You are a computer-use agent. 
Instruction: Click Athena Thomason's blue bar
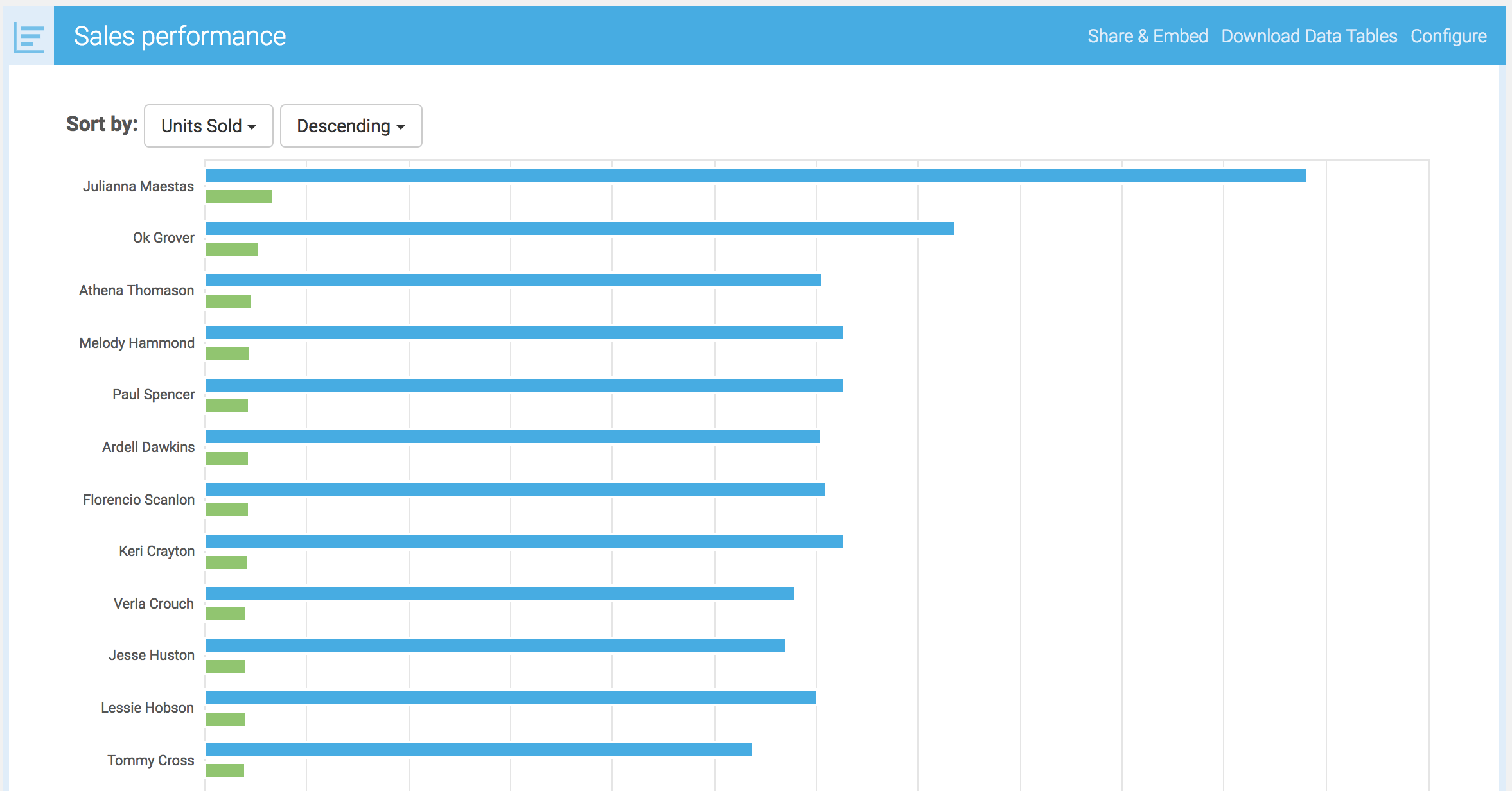click(x=513, y=280)
